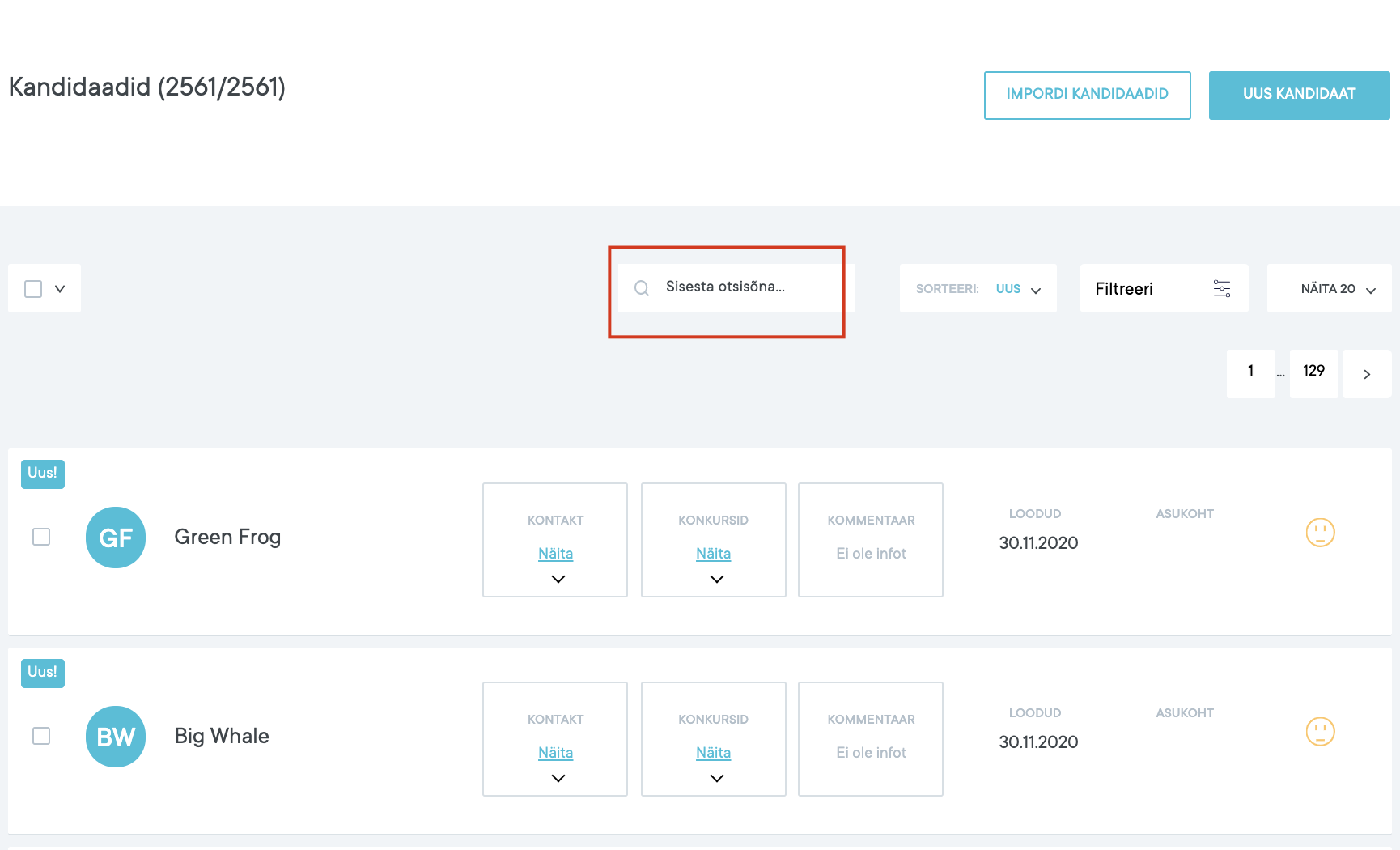Open the Sorteeri sort dropdown
This screenshot has height=850, width=1400.
click(x=978, y=289)
